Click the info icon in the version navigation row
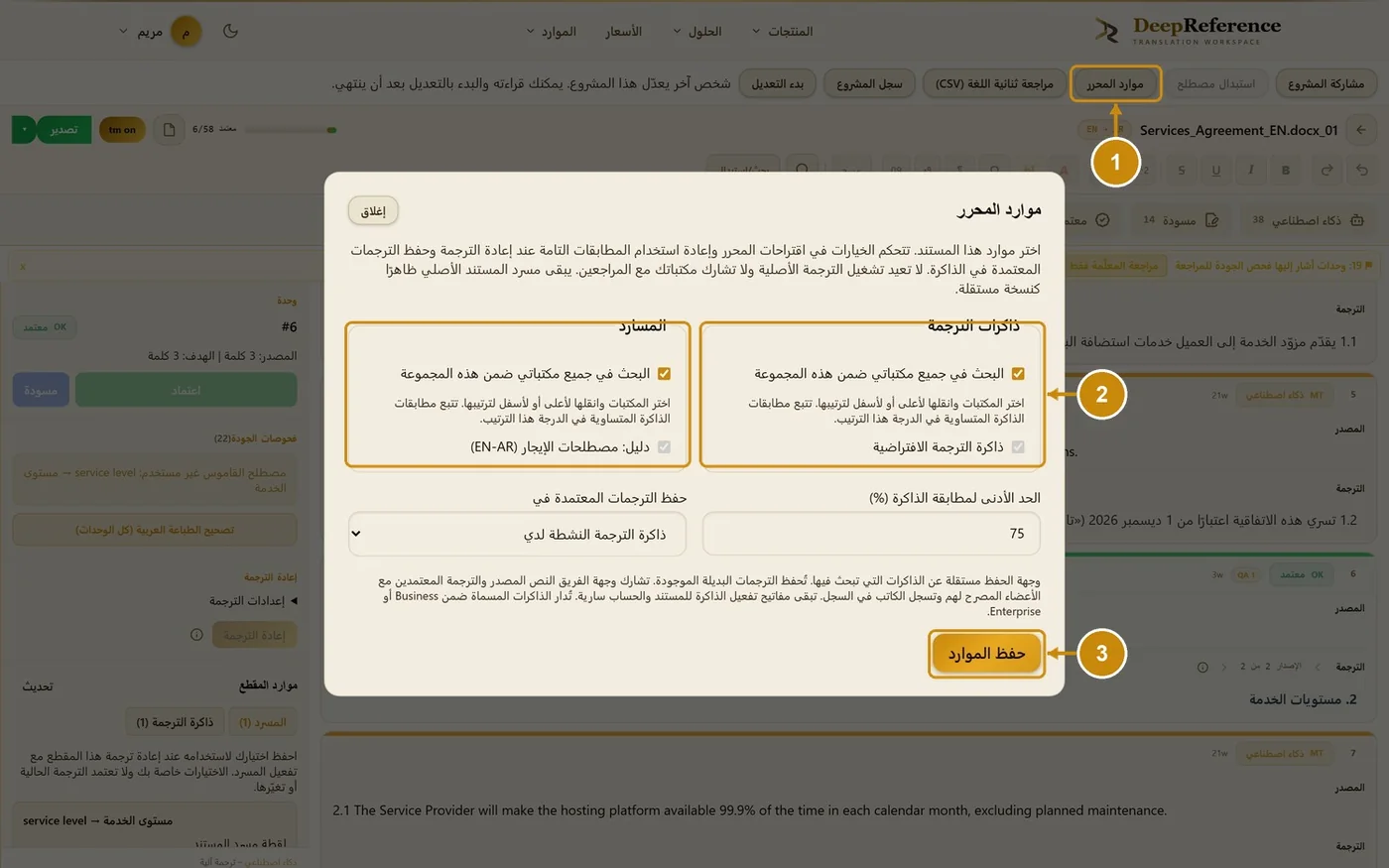Screen dimensions: 1389x868 point(1202,668)
